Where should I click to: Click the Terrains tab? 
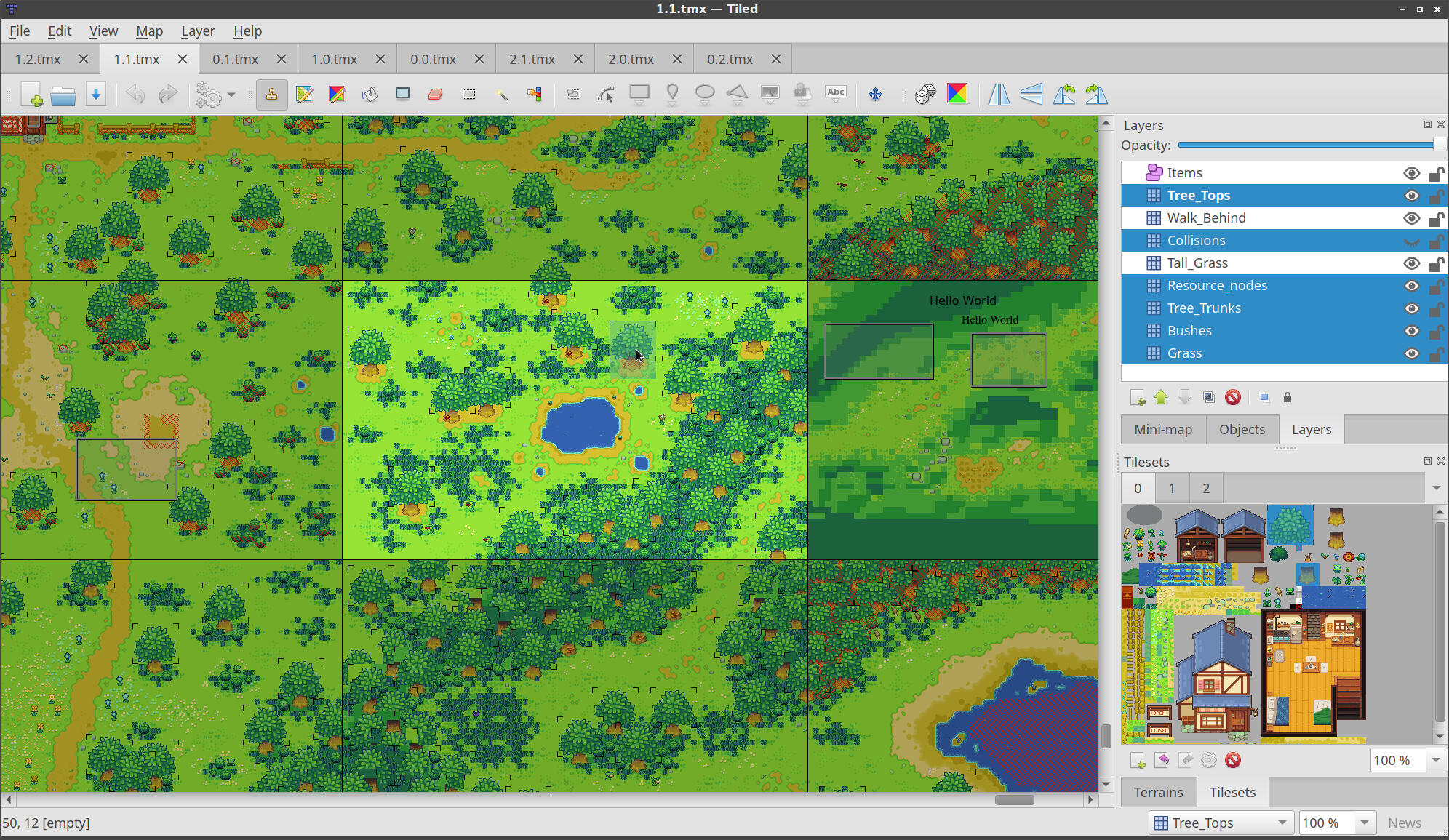tap(1159, 792)
